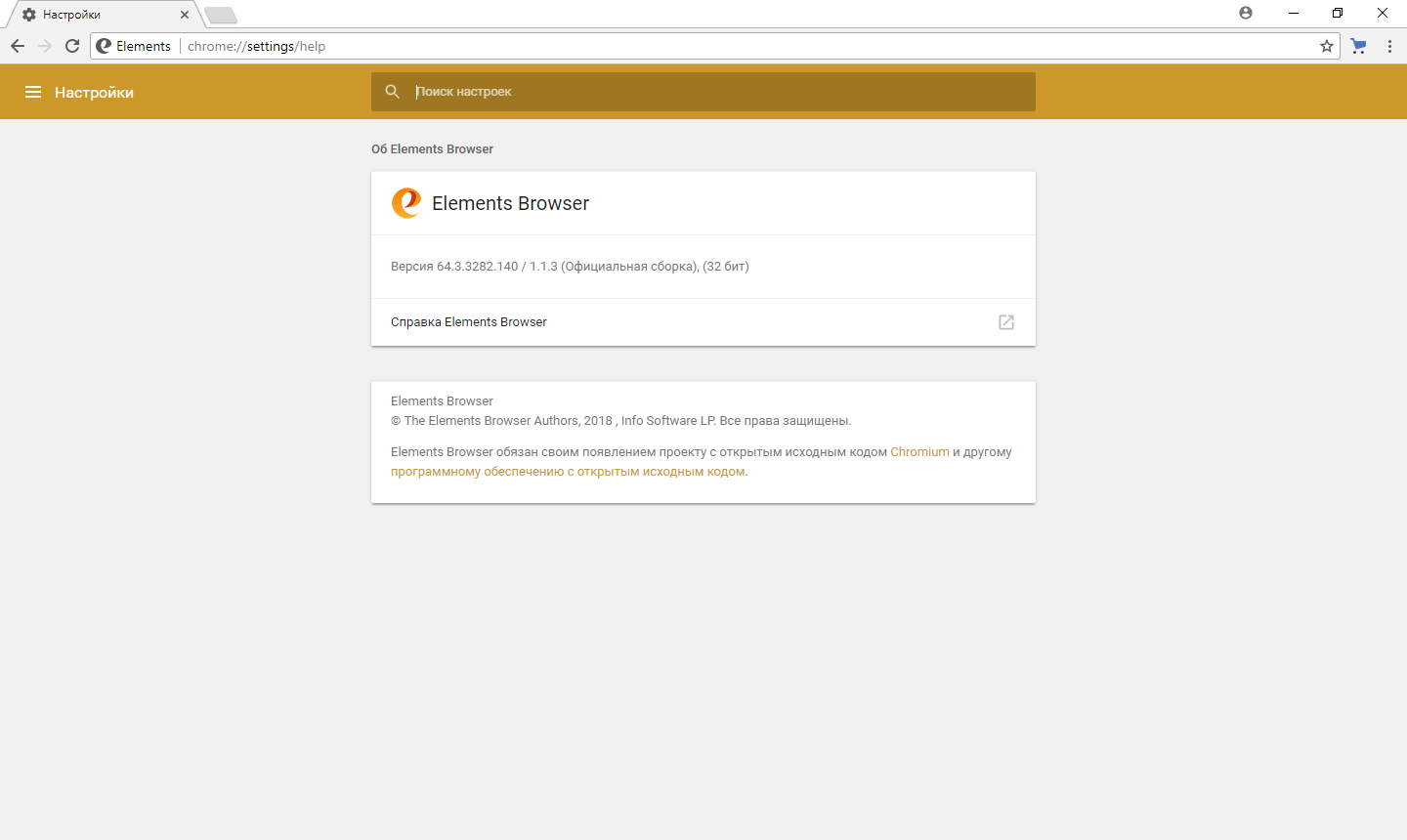Open the shopping cart toolbar icon
The width and height of the screenshot is (1407, 840).
(1358, 46)
